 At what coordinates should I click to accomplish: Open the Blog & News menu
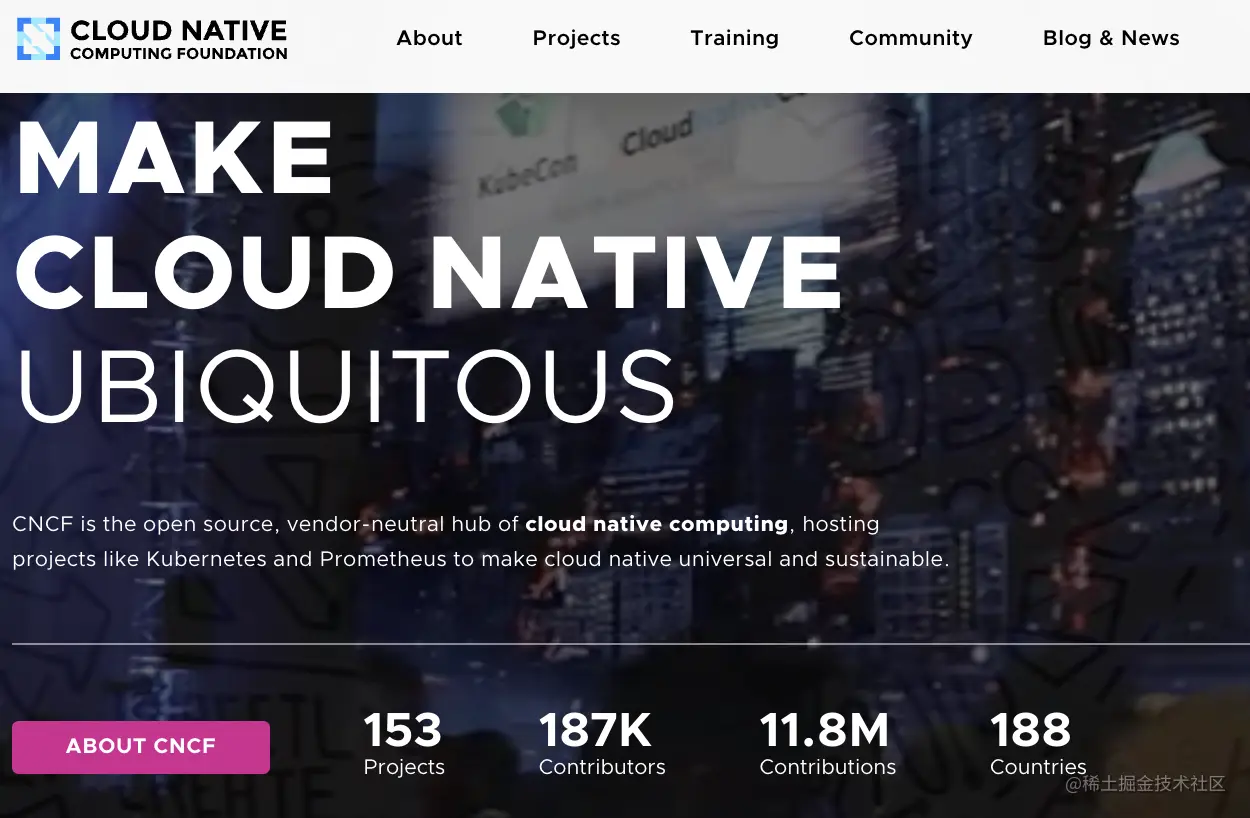(1111, 38)
